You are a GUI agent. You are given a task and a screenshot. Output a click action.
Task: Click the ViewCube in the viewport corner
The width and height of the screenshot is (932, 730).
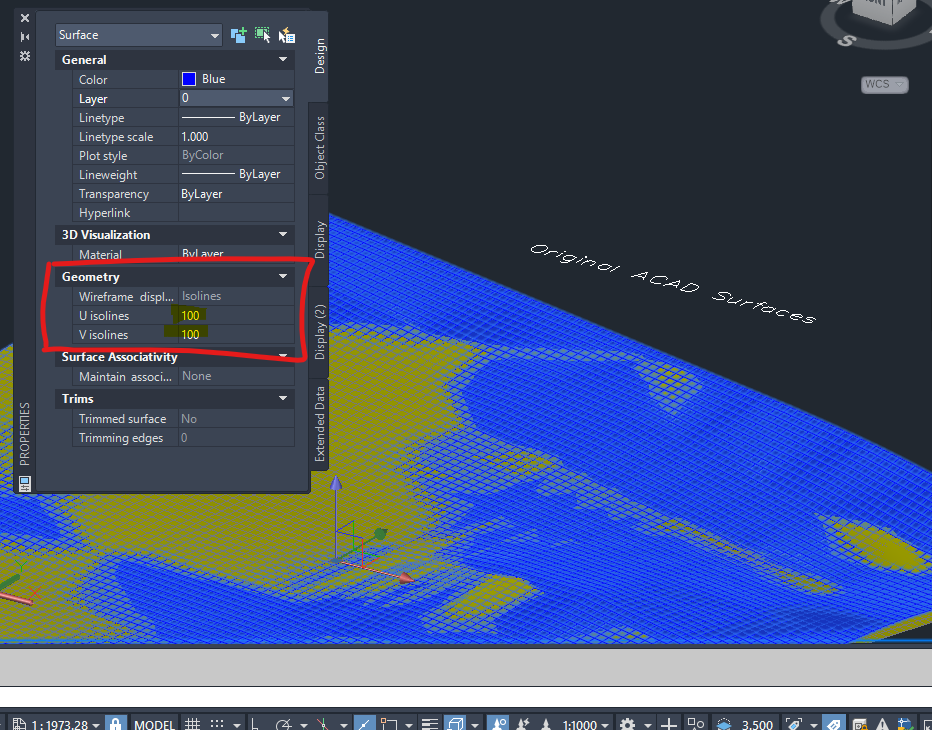(x=882, y=12)
